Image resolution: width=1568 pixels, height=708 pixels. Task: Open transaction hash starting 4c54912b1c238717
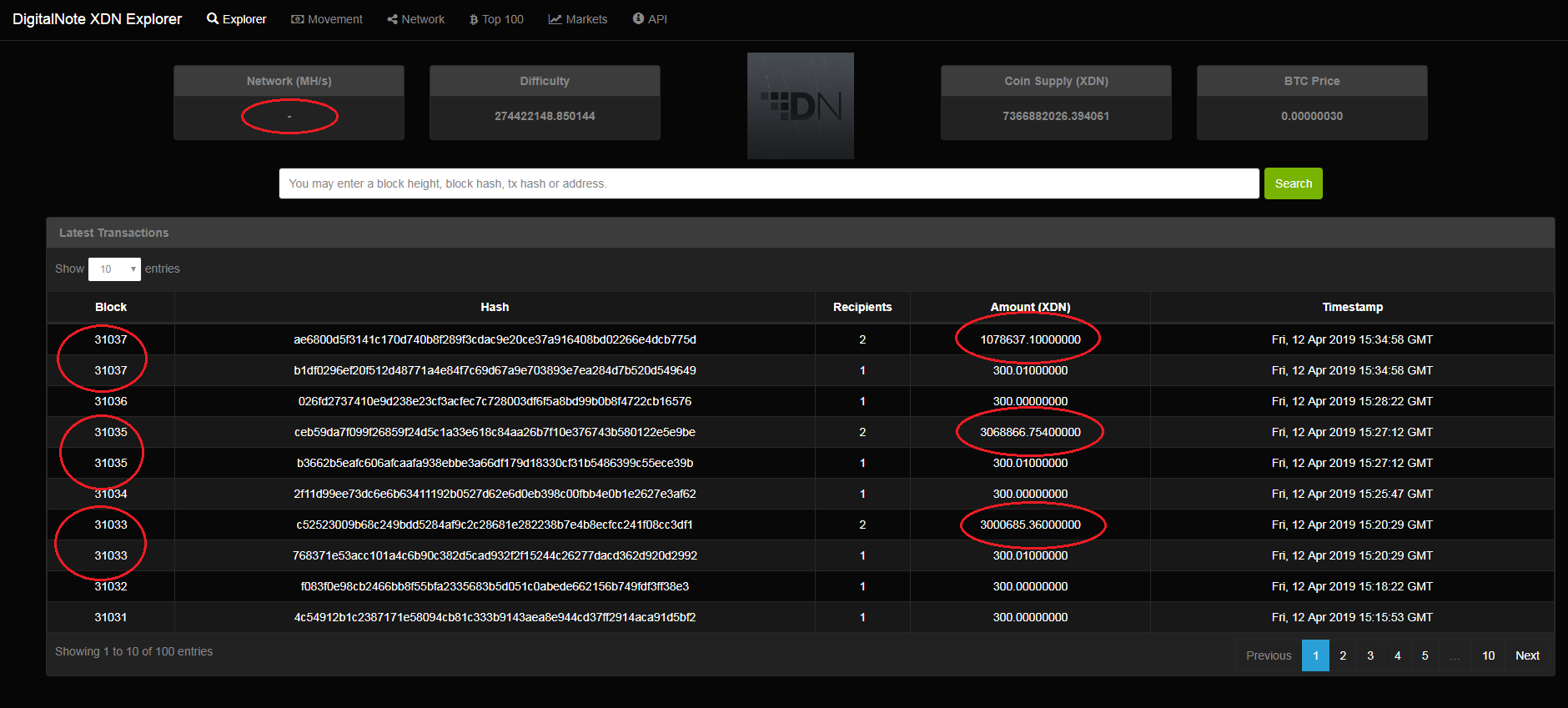tap(495, 617)
